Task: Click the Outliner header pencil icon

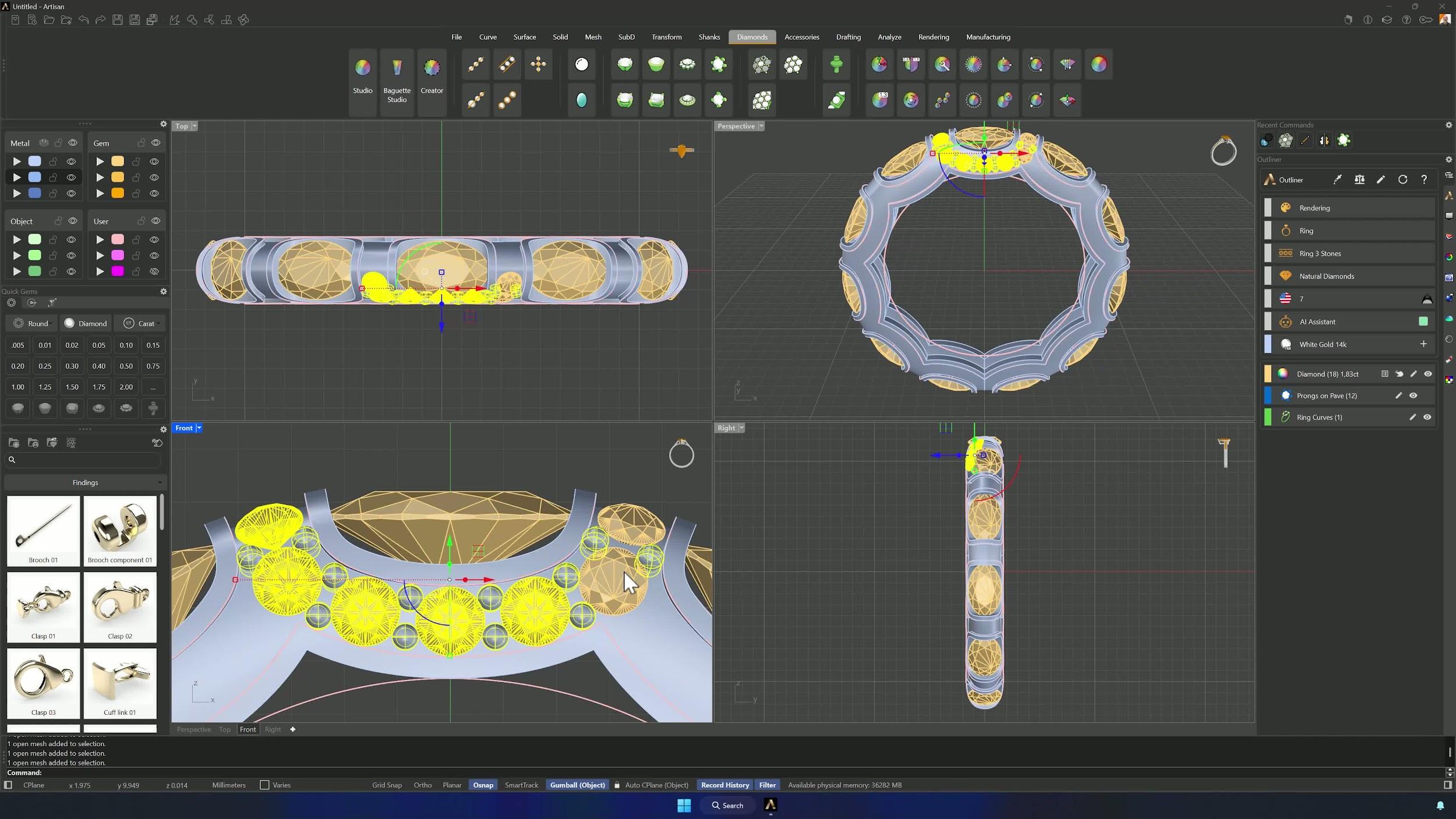Action: pyautogui.click(x=1381, y=179)
